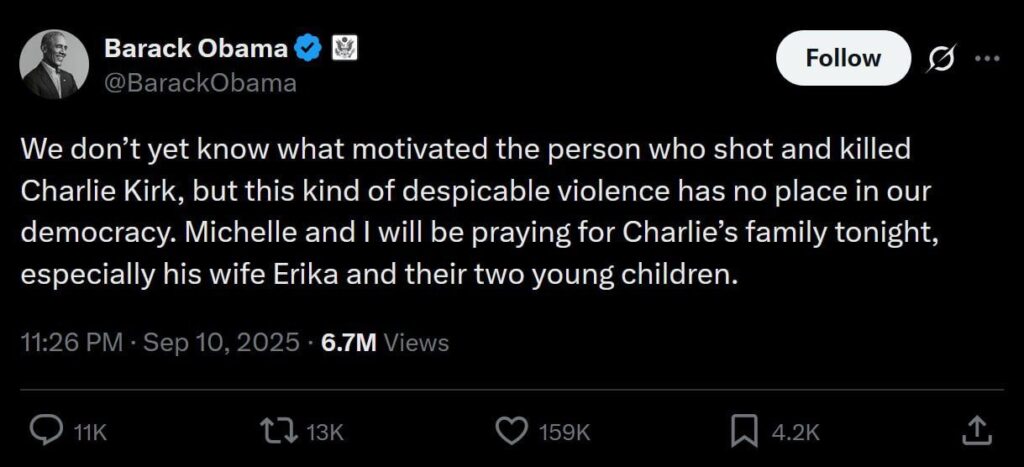Click the 11:26 PM timestamp
This screenshot has height=467, width=1024.
(x=69, y=342)
